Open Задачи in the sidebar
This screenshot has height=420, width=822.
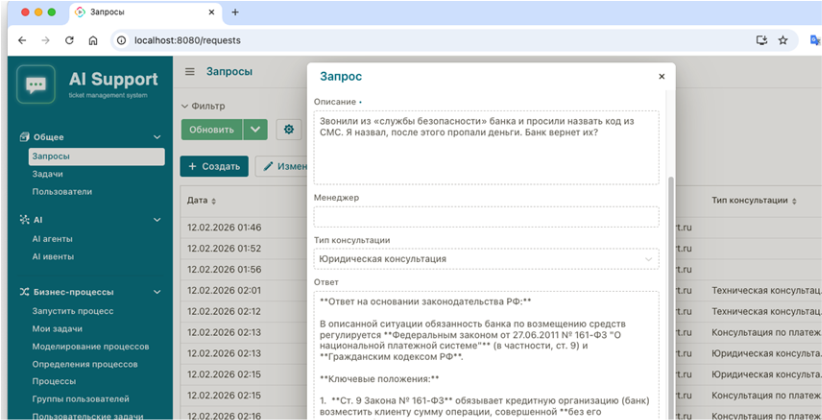click(47, 174)
